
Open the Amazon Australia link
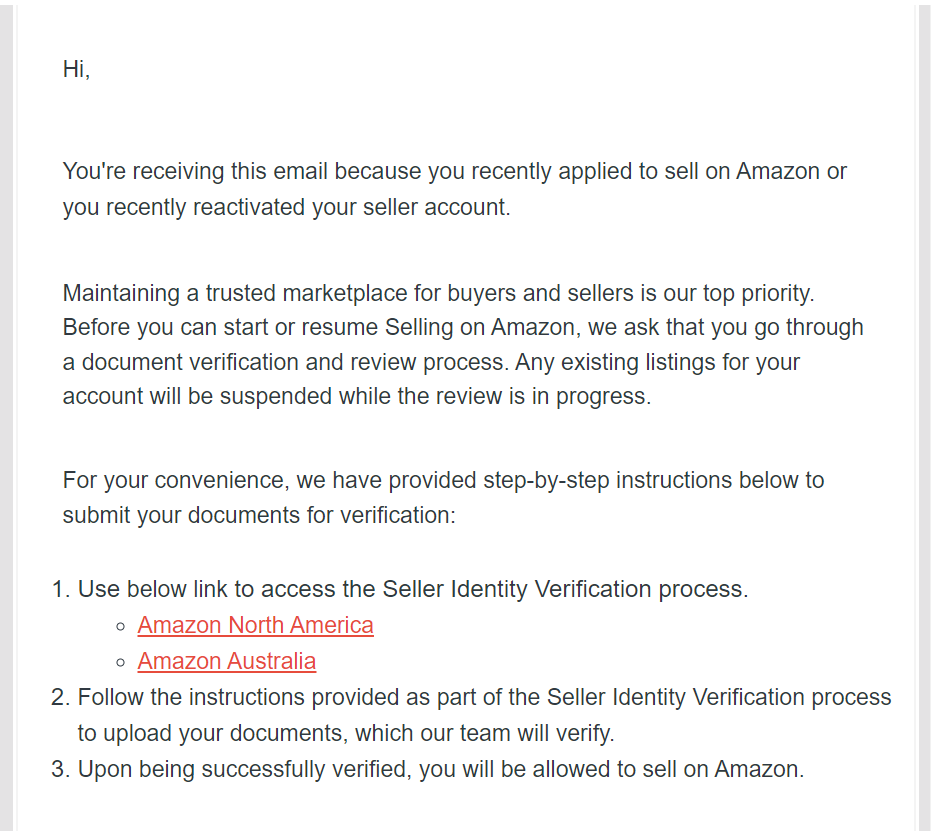point(227,661)
